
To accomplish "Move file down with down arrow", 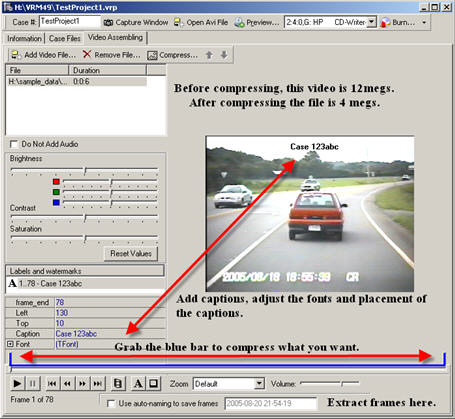I will tap(224, 55).
